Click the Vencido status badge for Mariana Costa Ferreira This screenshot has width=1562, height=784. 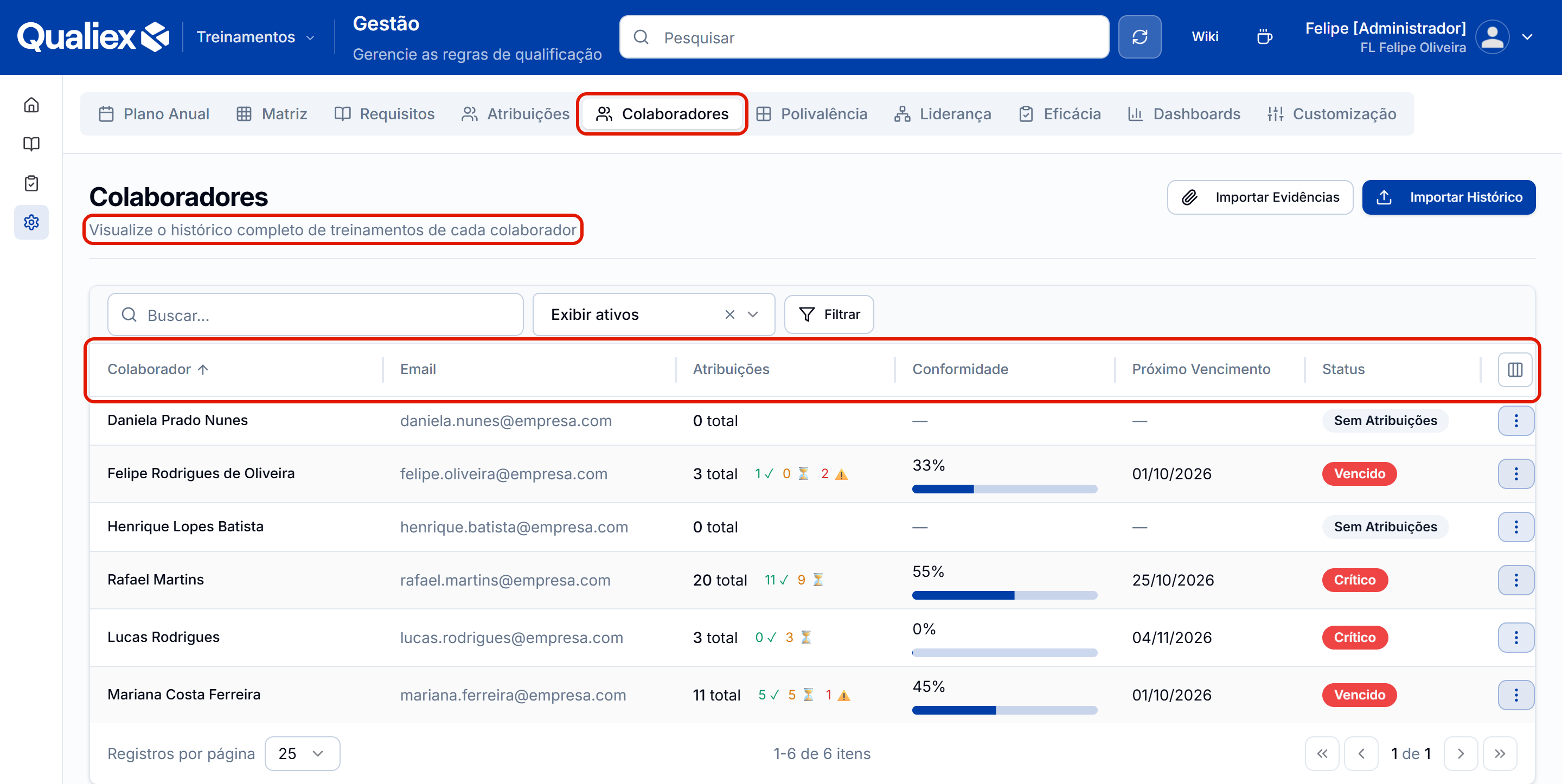(x=1359, y=695)
